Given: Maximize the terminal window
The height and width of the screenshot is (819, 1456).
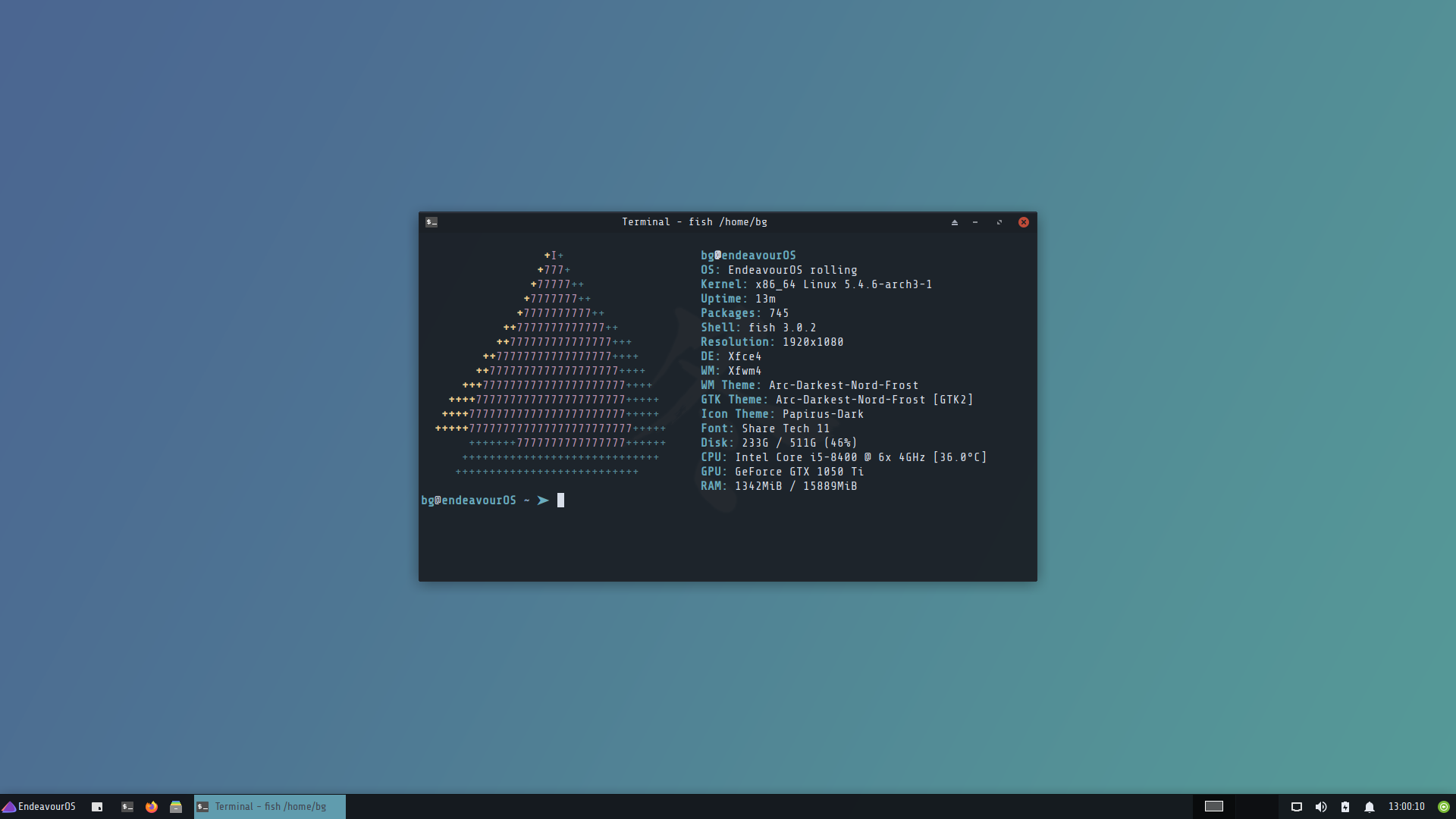Looking at the screenshot, I should [x=999, y=222].
